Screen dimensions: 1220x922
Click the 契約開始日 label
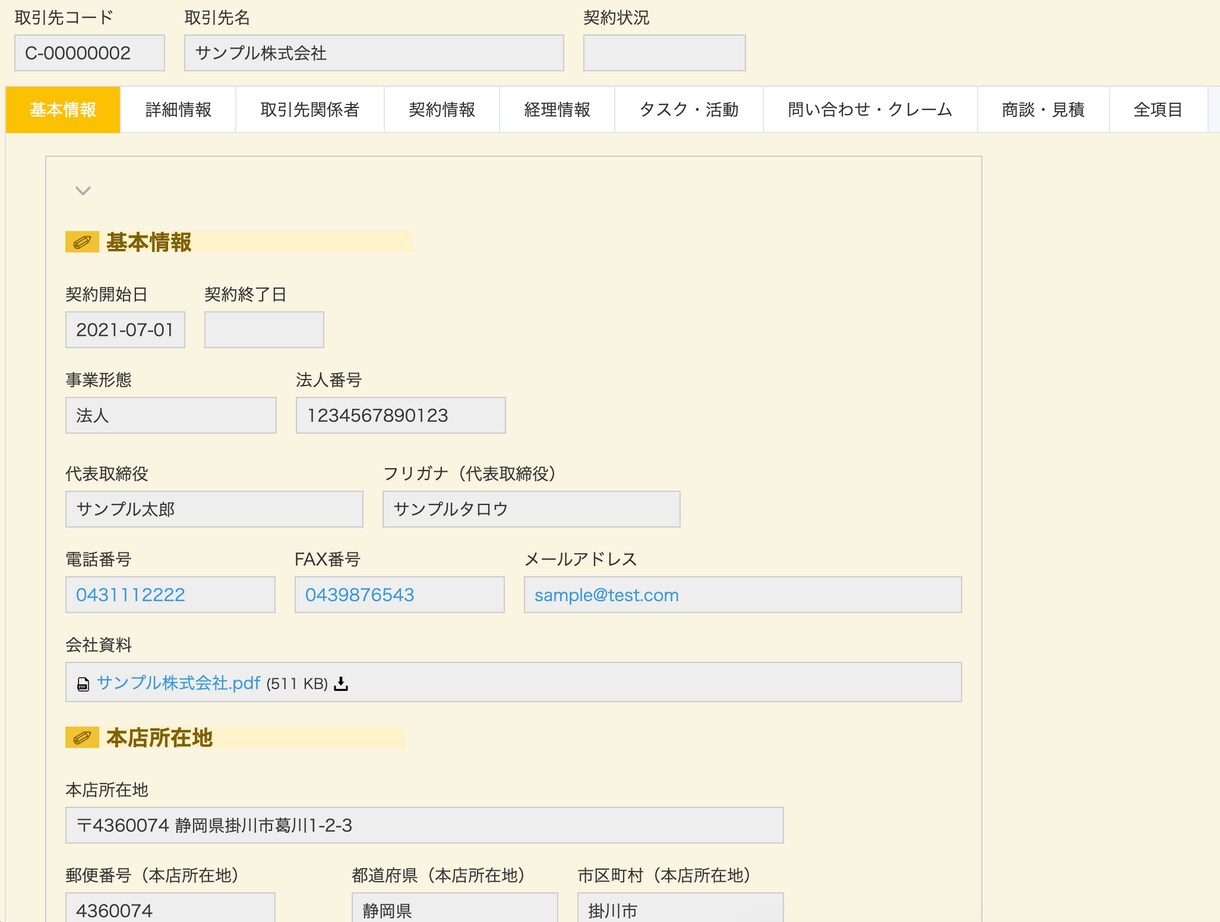click(x=107, y=295)
